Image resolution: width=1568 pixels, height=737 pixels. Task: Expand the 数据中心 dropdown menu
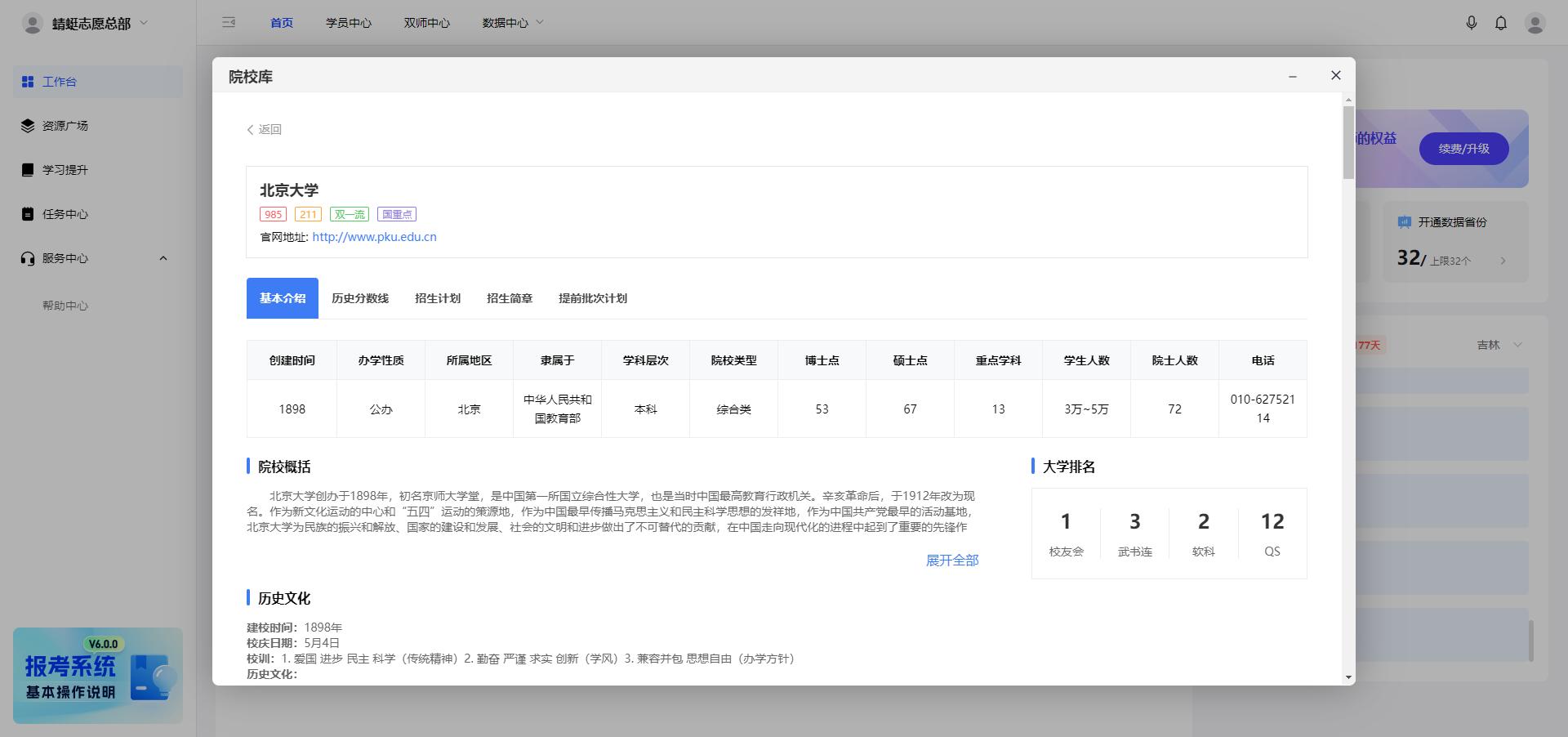513,23
